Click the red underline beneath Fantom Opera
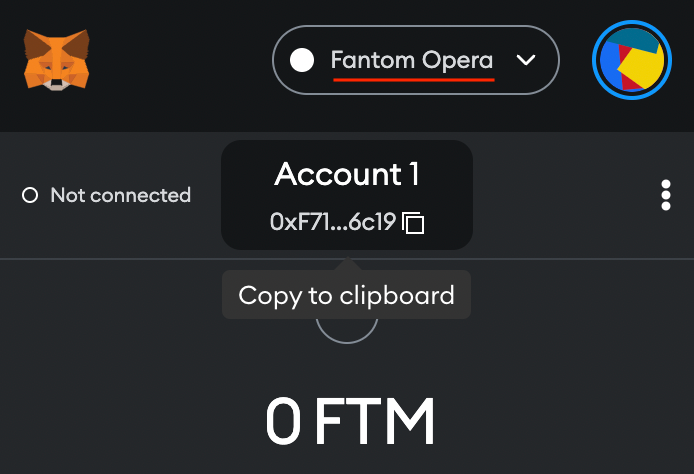 point(414,80)
